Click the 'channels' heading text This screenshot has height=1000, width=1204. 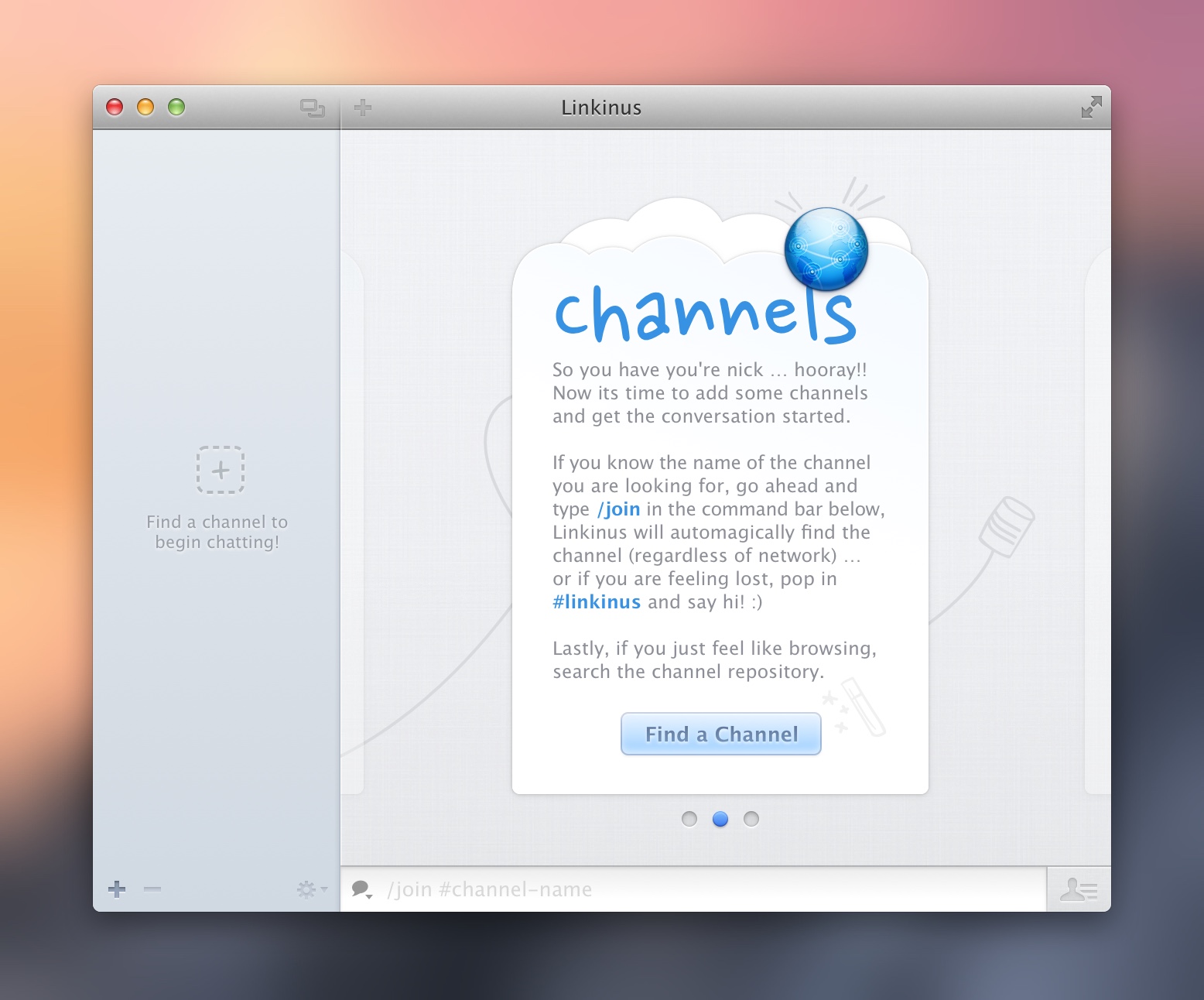click(705, 313)
